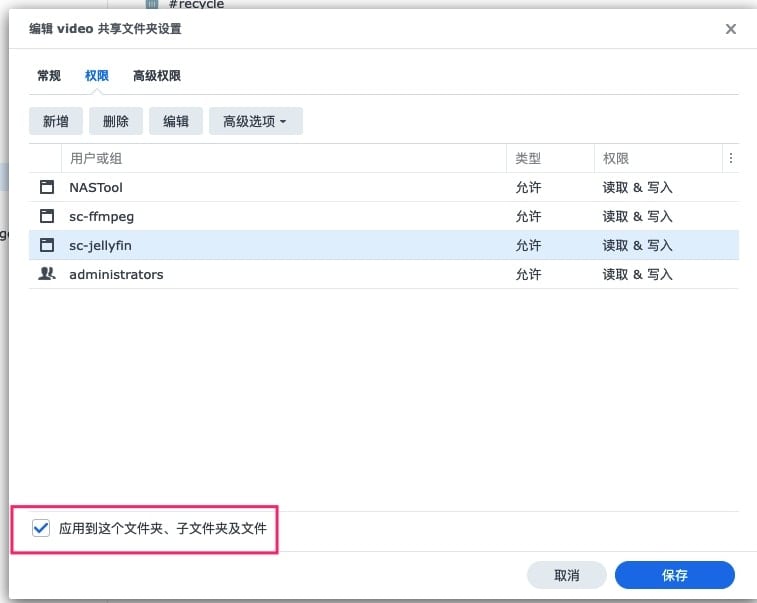
Task: Sort by the 权限 column header
Action: click(659, 158)
